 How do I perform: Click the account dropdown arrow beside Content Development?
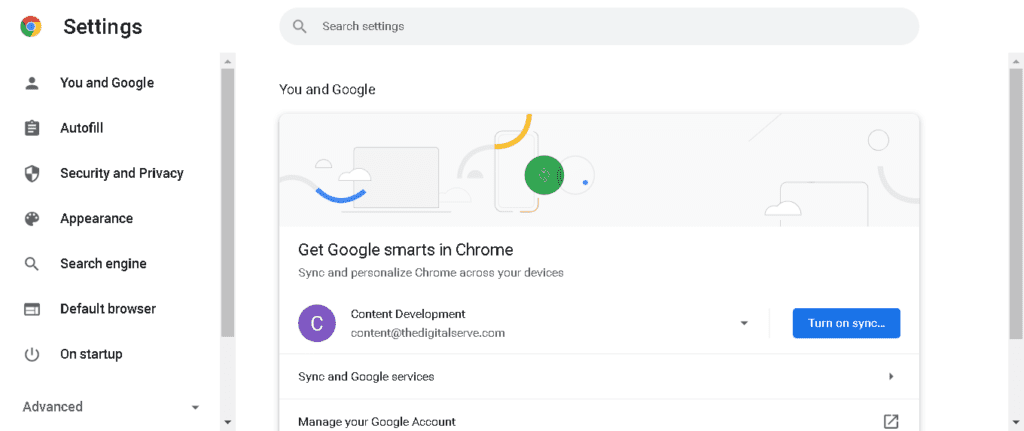click(x=744, y=323)
